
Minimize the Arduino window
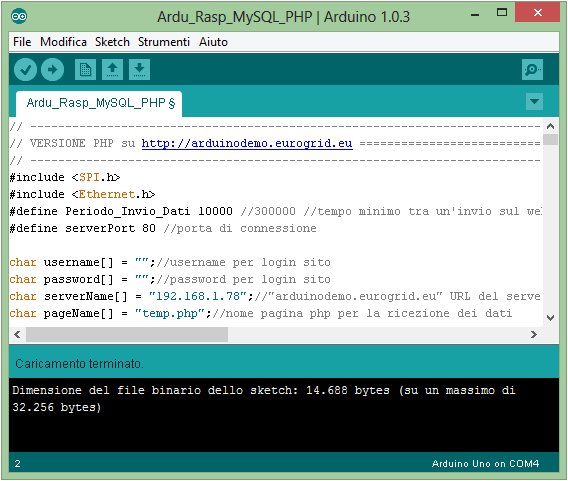tap(475, 15)
